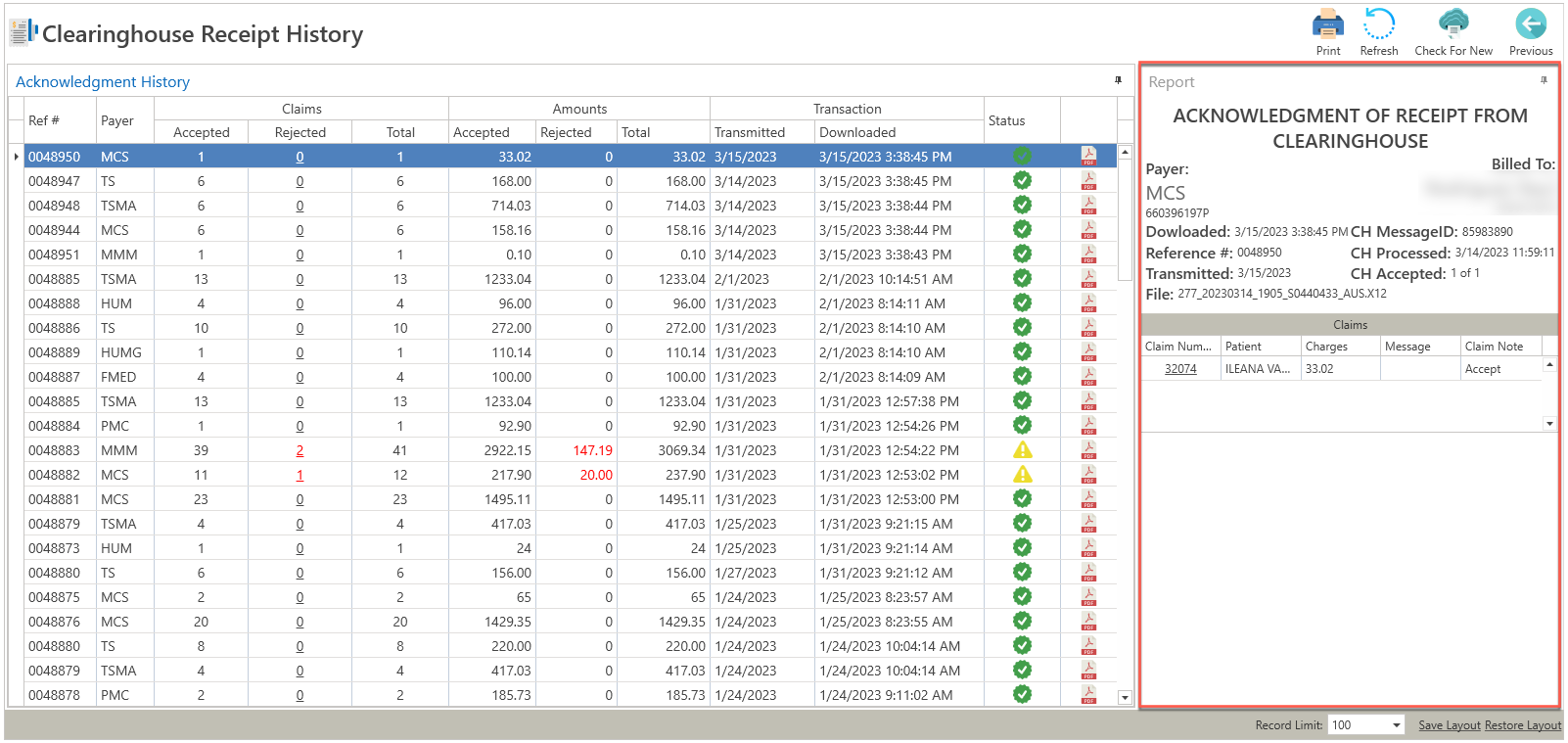Click rejected count 2 for 0048883
Viewport: 1568px width, 743px height.
click(x=300, y=450)
